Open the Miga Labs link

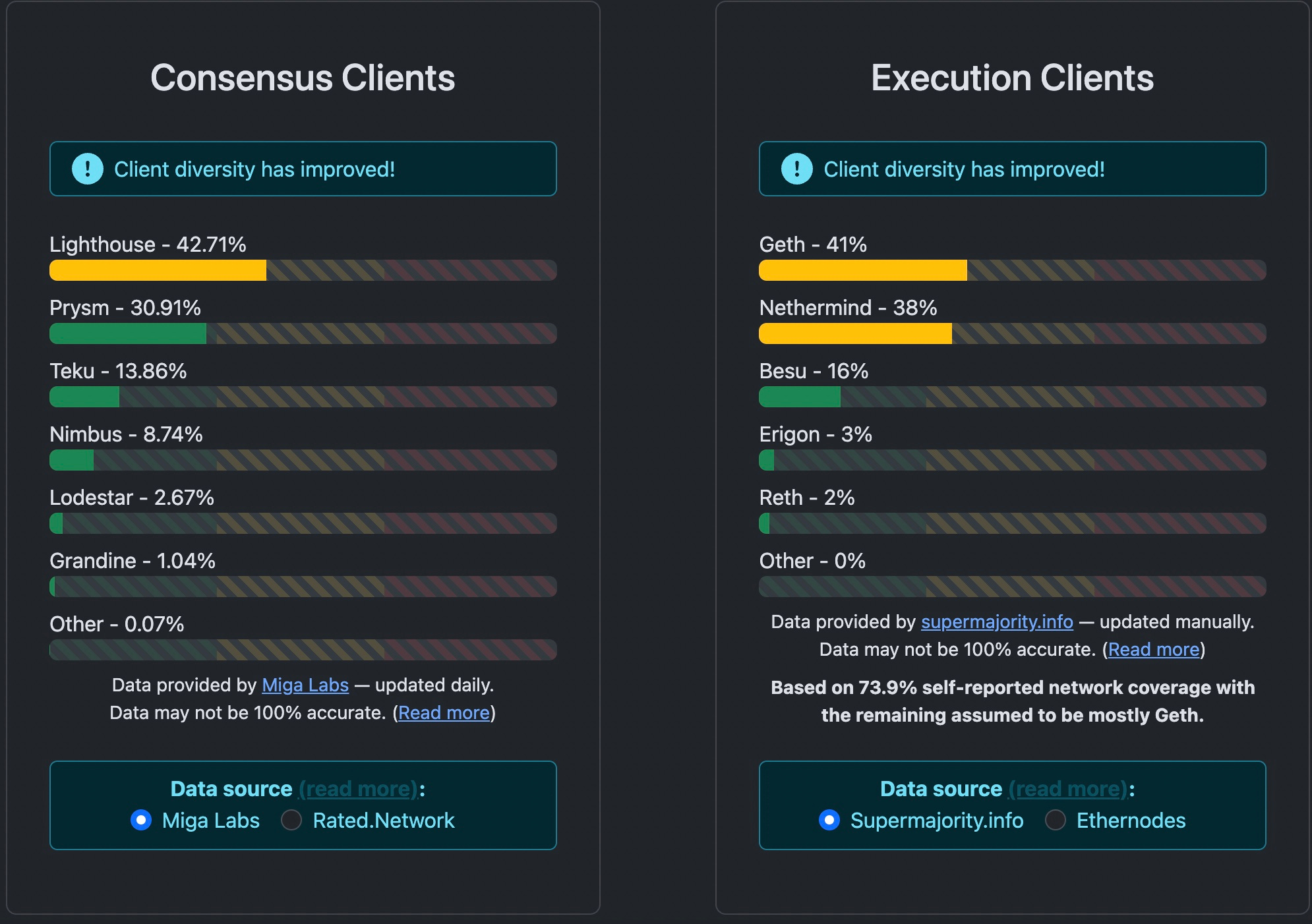point(305,685)
